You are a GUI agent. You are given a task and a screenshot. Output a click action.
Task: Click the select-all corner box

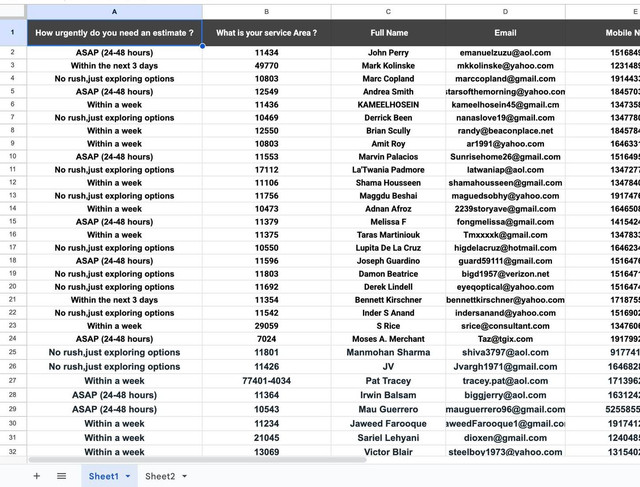[13, 11]
